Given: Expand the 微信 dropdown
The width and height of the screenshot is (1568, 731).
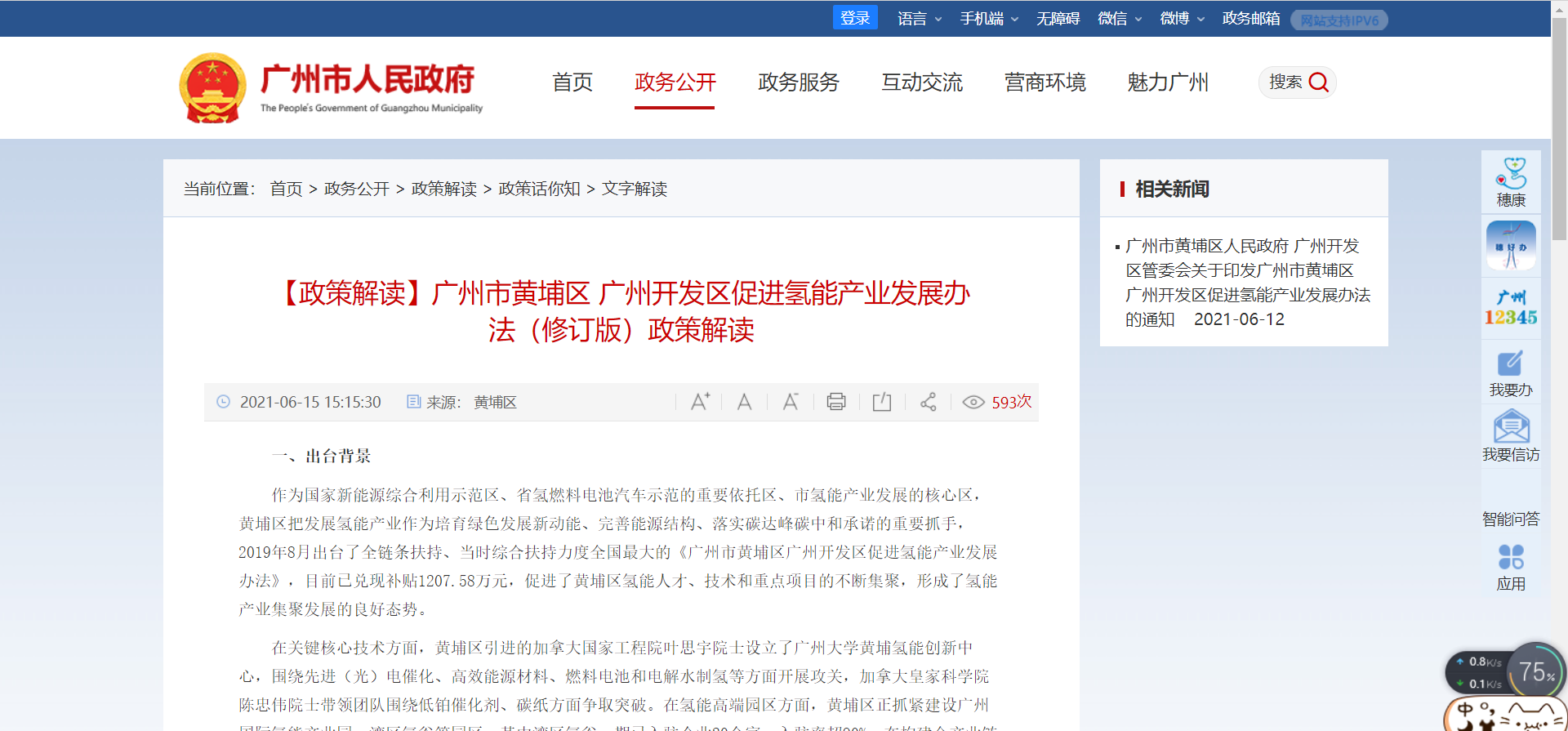Looking at the screenshot, I should (1119, 19).
